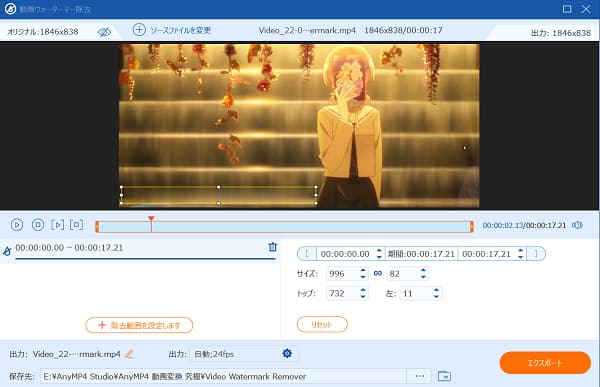
Task: Rename output file with pencil icon
Action: pyautogui.click(x=129, y=354)
